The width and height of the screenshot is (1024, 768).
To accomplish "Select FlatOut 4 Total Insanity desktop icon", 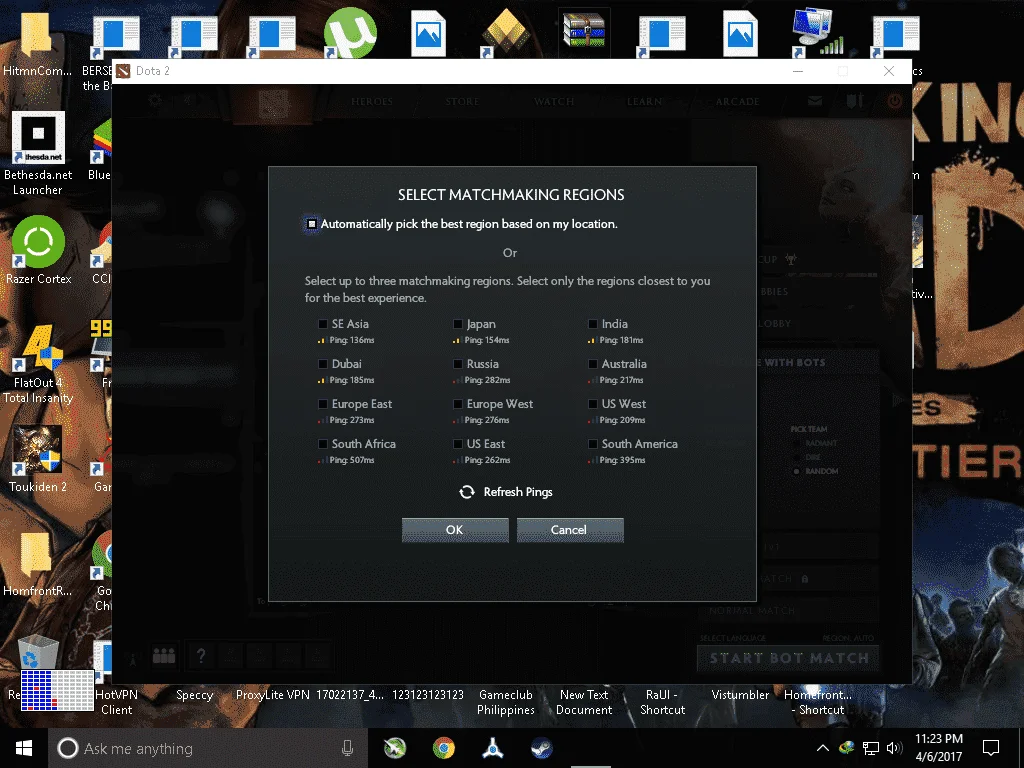I will point(38,364).
